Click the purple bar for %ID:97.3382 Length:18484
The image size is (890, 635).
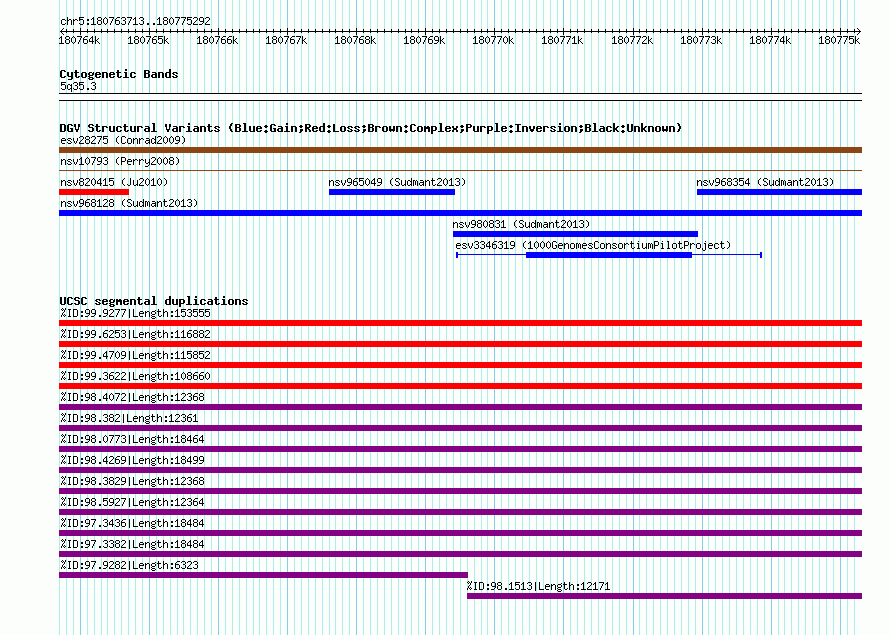pyautogui.click(x=460, y=554)
